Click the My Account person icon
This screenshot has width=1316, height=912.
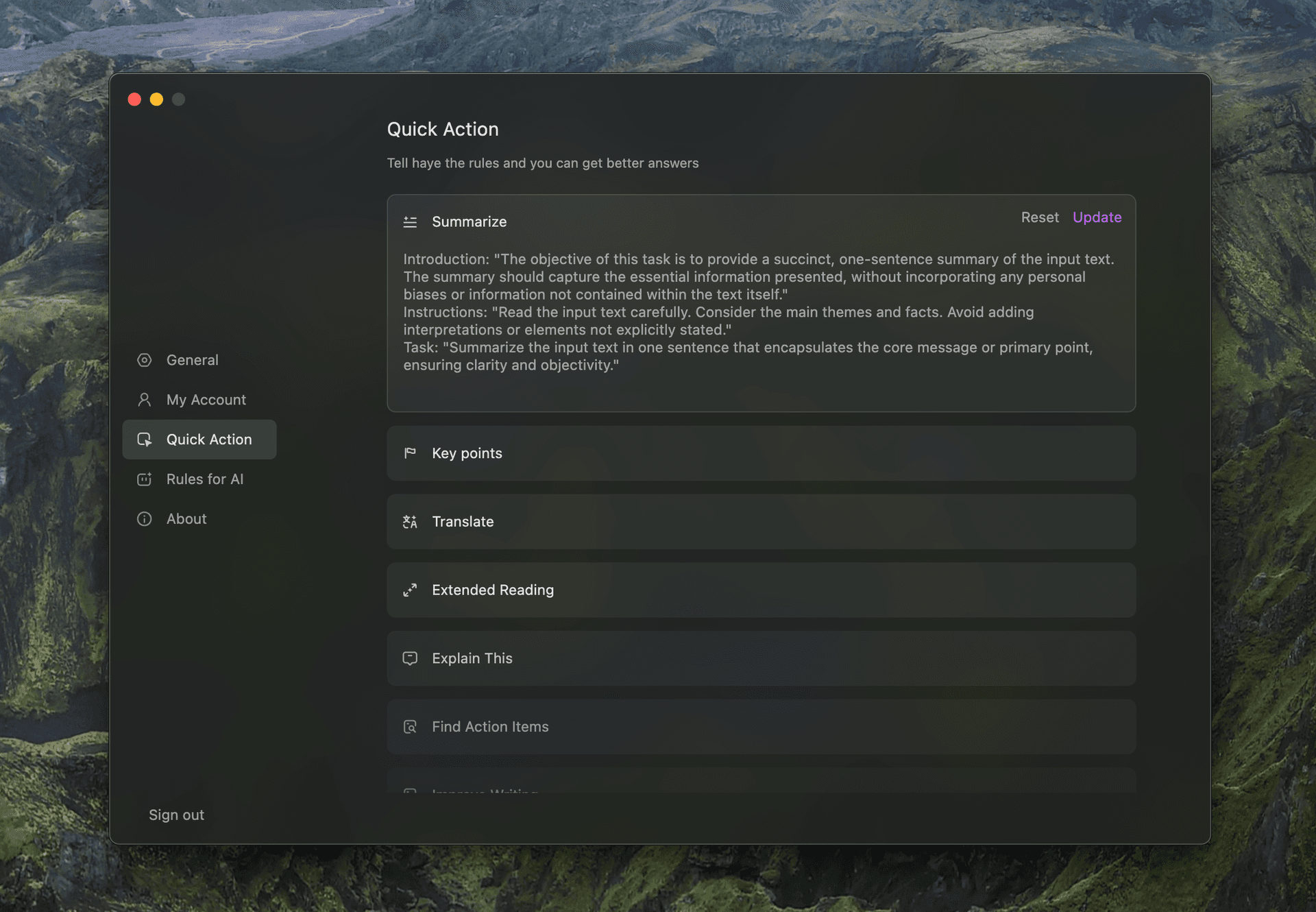point(144,400)
